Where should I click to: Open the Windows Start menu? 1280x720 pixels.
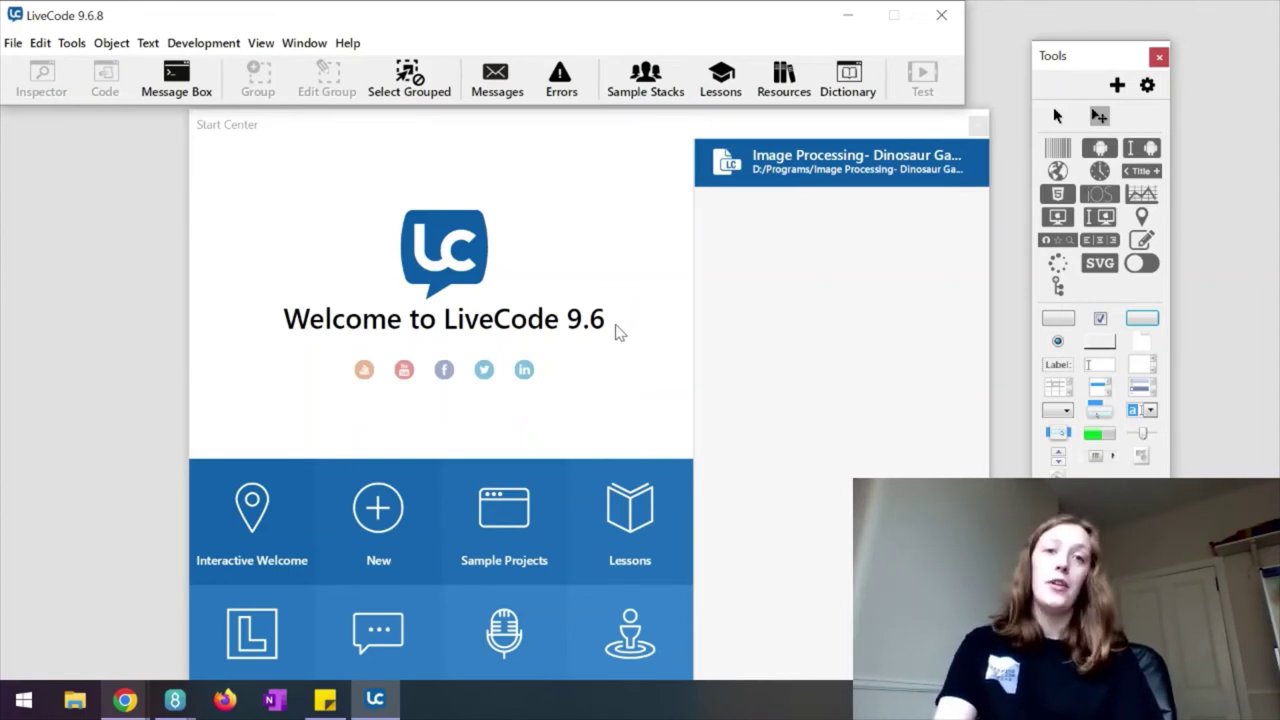coord(24,700)
